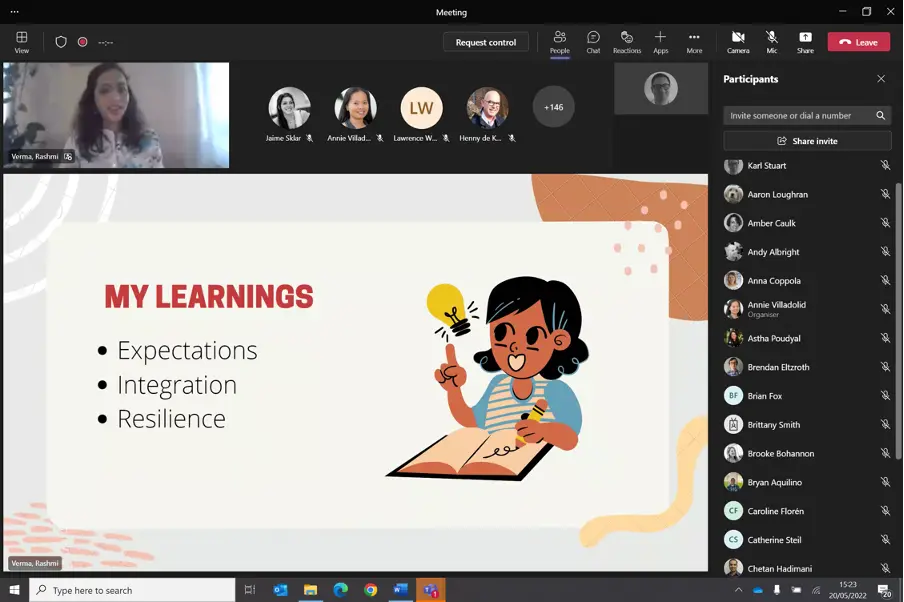Click the Windows taskbar search box
This screenshot has height=602, width=904.
[x=132, y=590]
